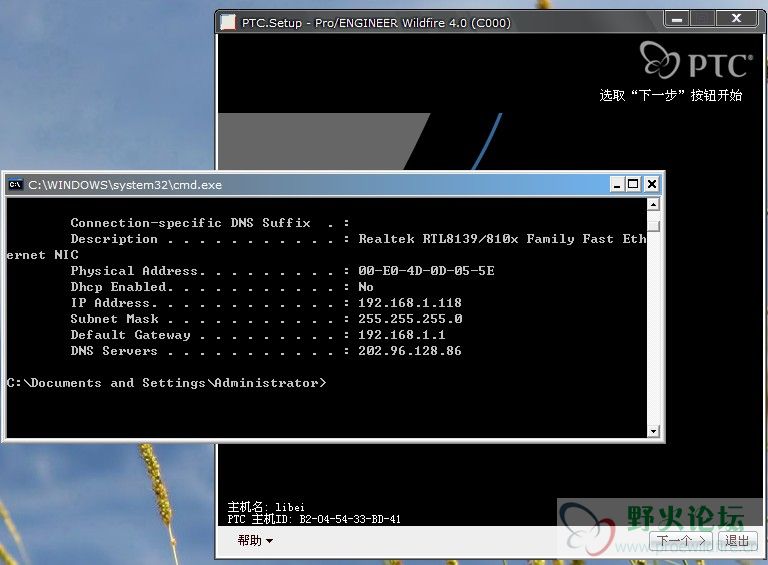This screenshot has height=565, width=768.
Task: Click the 下一个 button in PTC.Setup
Action: [x=680, y=541]
